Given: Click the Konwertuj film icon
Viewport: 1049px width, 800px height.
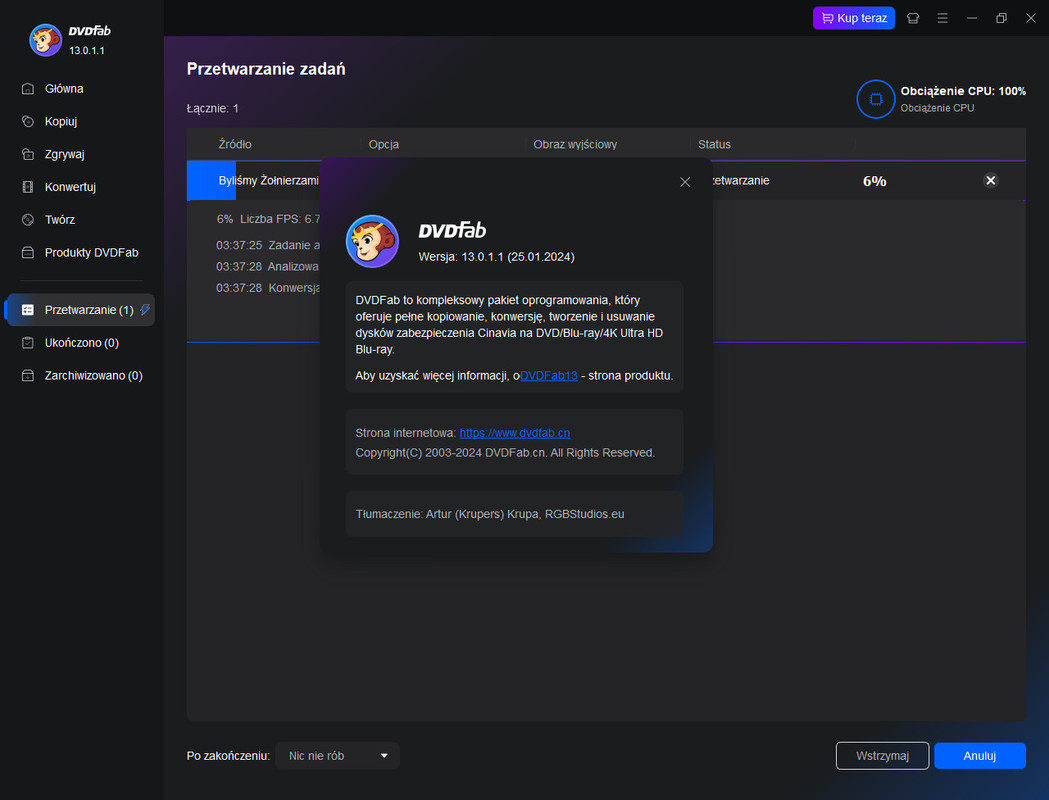Looking at the screenshot, I should pyautogui.click(x=27, y=187).
